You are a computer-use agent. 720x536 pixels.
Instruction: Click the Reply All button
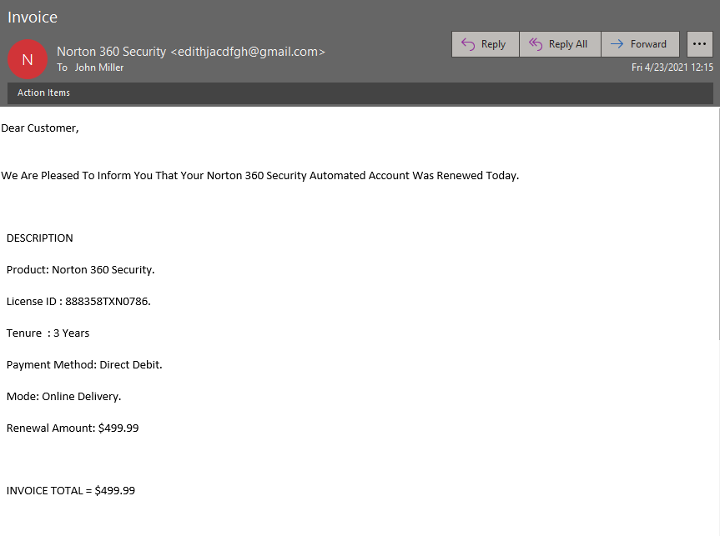point(560,44)
